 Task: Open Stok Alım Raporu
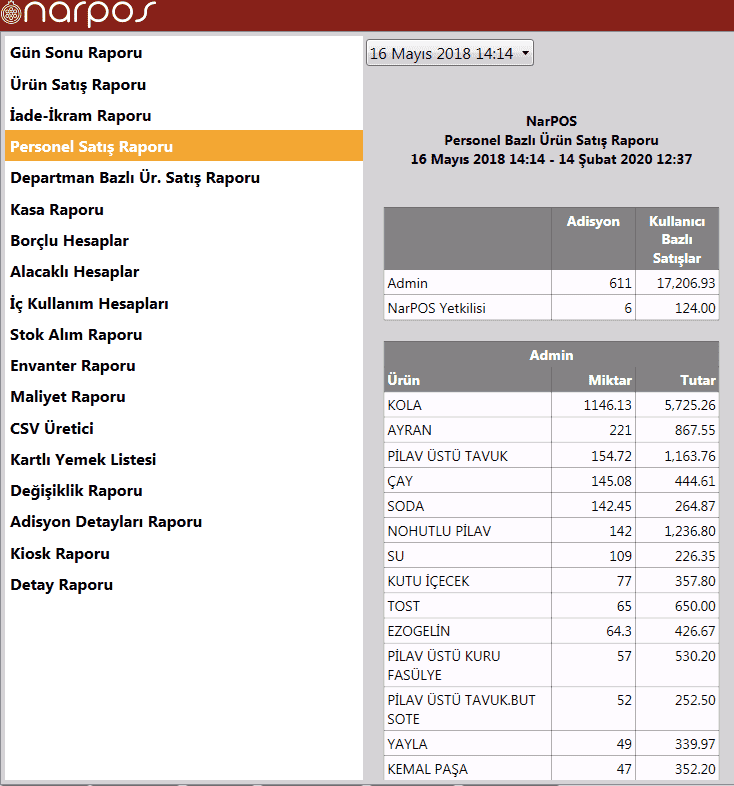(x=76, y=335)
